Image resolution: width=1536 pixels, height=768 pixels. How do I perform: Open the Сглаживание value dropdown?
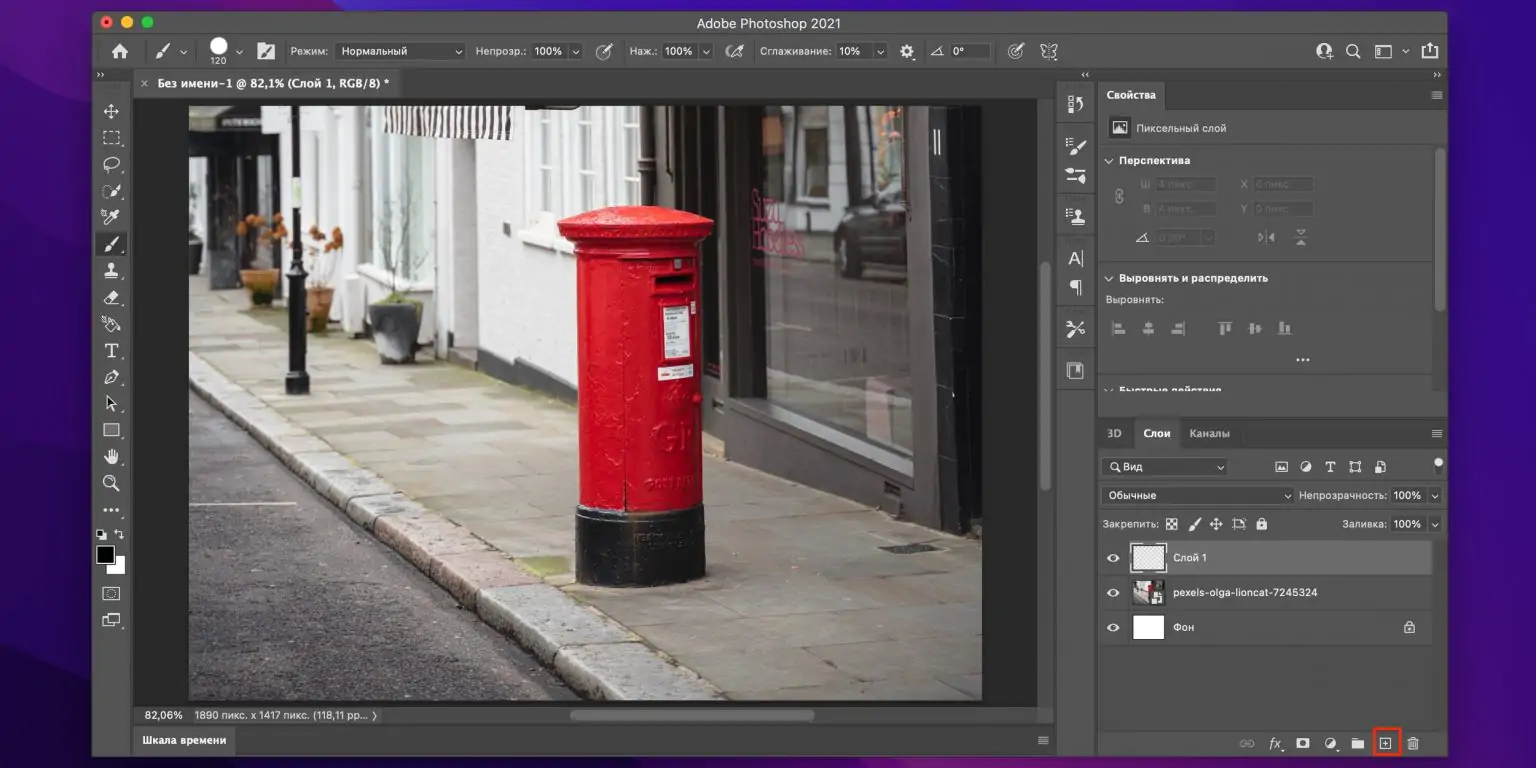point(881,51)
